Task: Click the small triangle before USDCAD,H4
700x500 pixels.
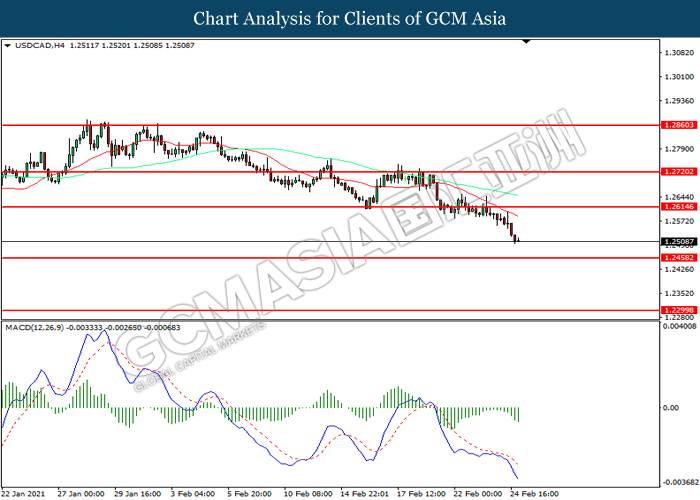Action: point(8,46)
